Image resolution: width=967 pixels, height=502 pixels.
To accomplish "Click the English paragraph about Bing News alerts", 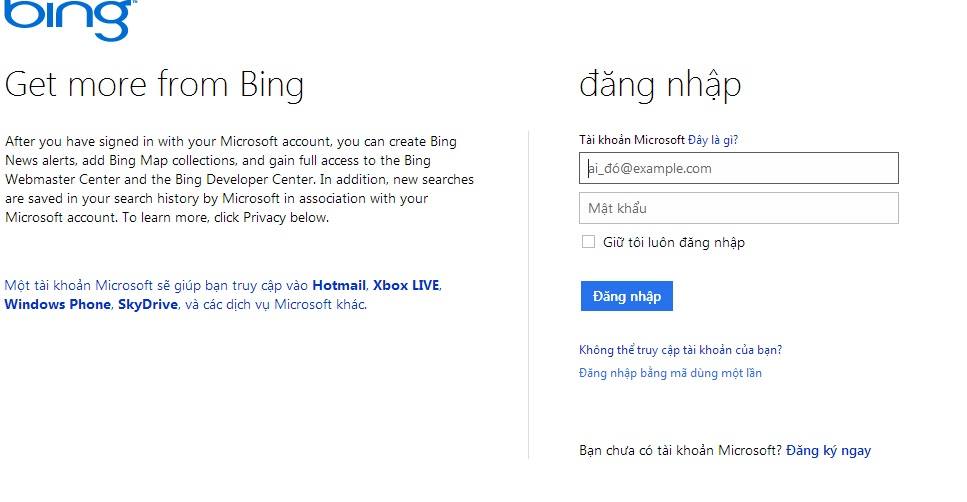I will (x=239, y=179).
